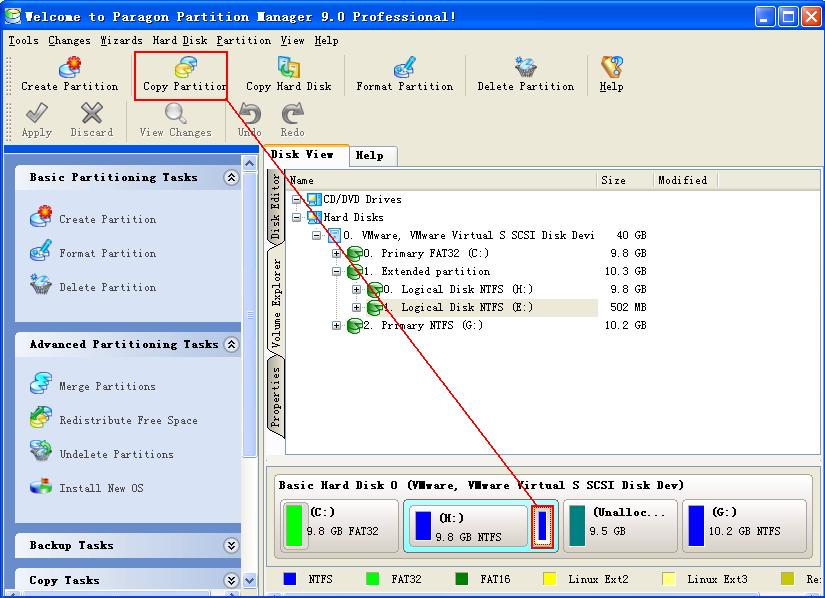
Task: Switch to the Help tab beside Disk View
Action: (373, 156)
